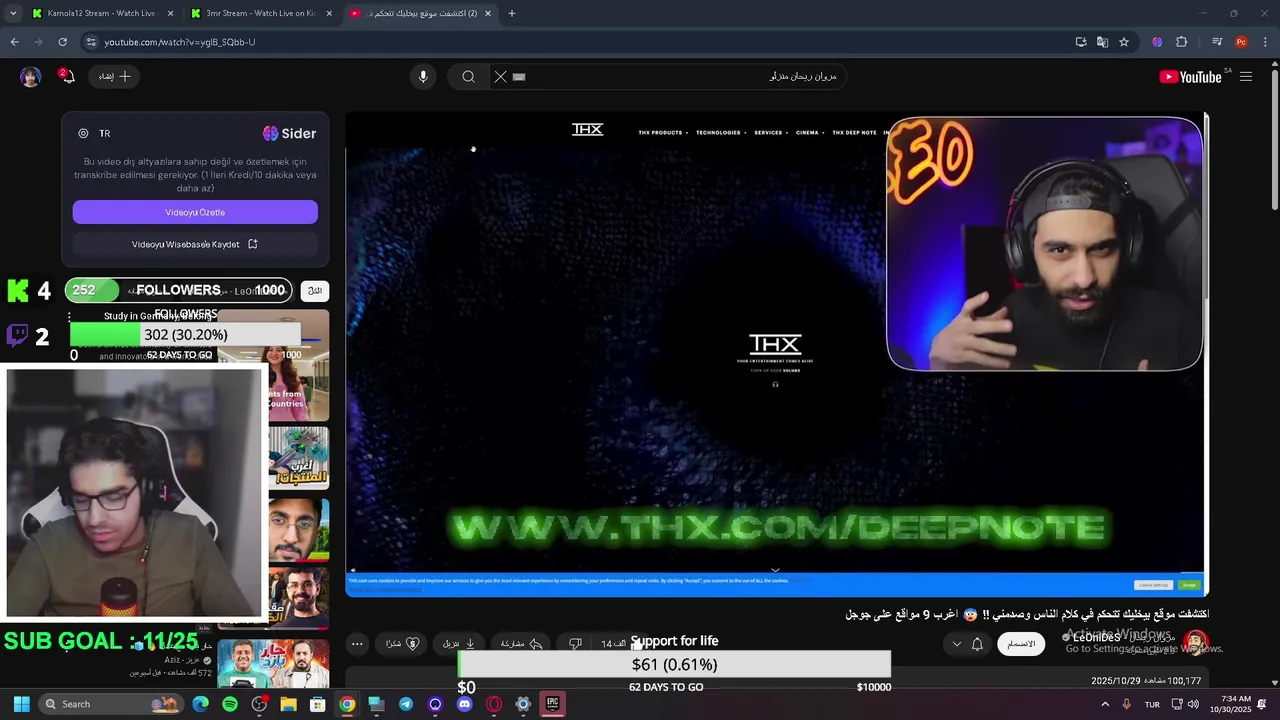Open the LeoNiDeS channel avatar
The height and width of the screenshot is (720, 1280).
click(1196, 641)
